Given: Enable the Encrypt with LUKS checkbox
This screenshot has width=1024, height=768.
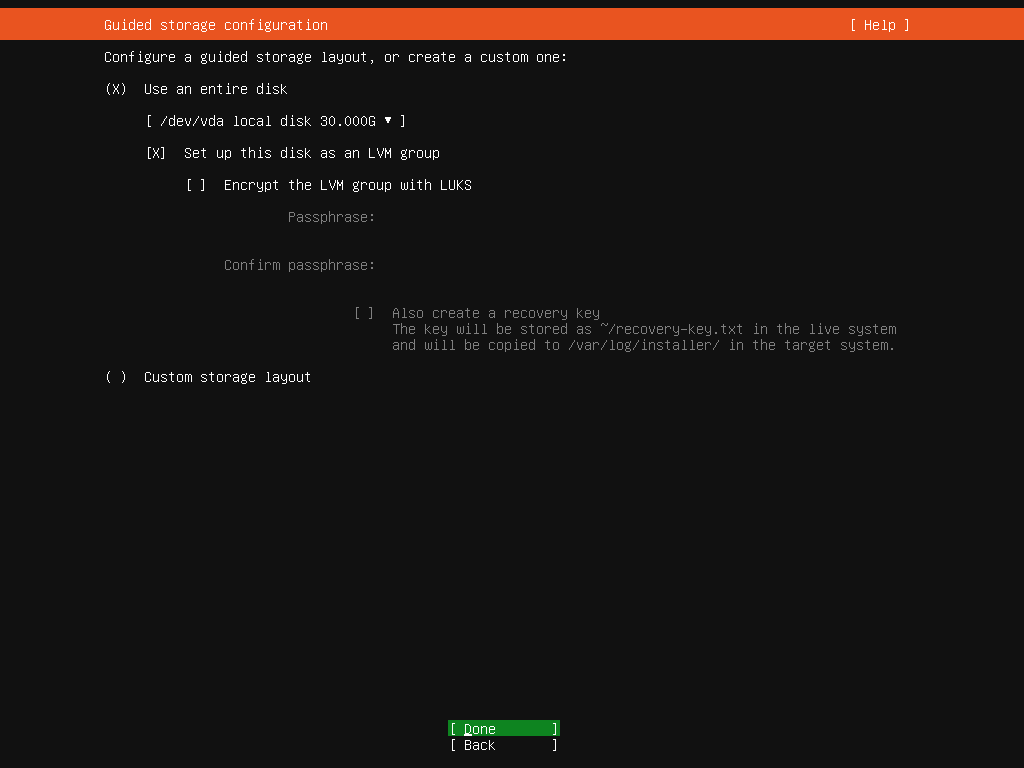Looking at the screenshot, I should tap(196, 185).
